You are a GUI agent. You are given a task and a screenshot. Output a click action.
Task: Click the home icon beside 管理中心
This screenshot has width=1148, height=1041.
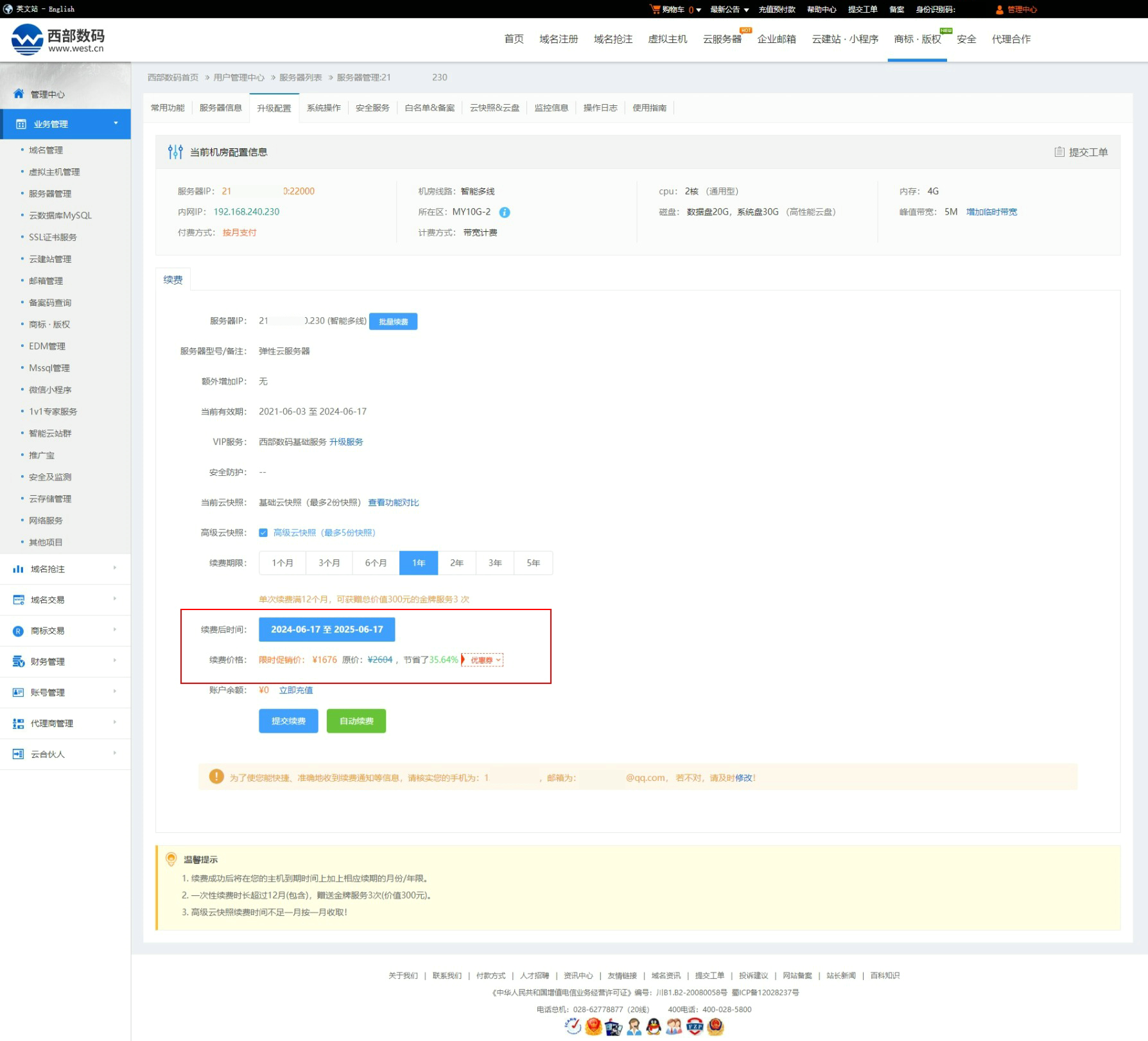[x=19, y=94]
